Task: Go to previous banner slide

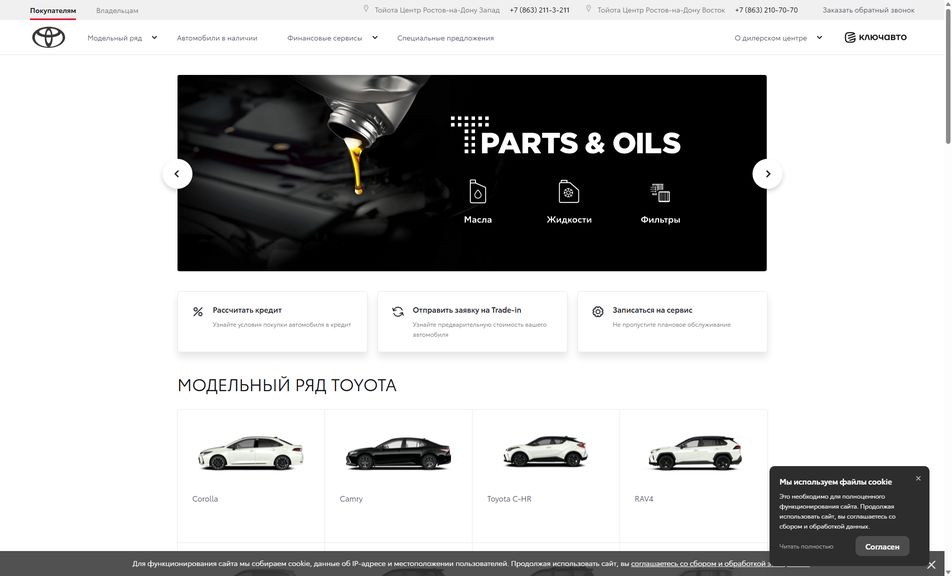Action: click(177, 174)
